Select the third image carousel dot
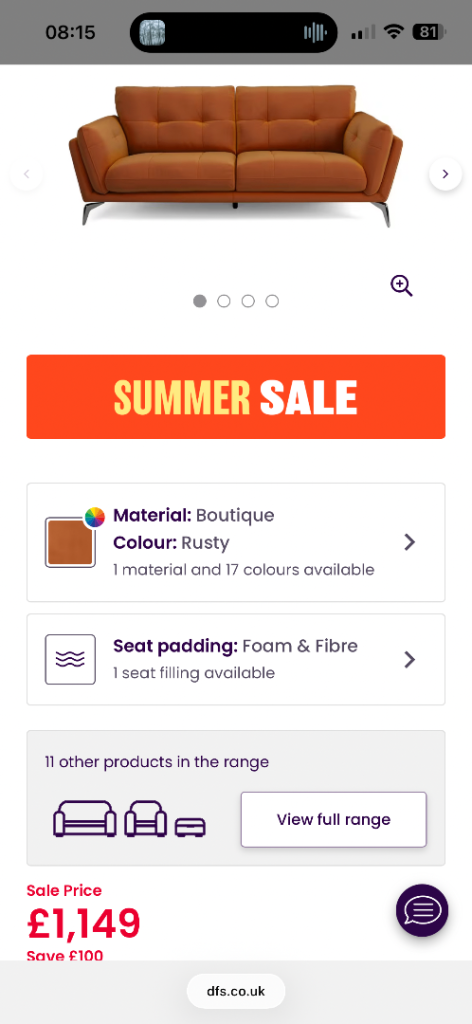The height and width of the screenshot is (1024, 472). click(248, 301)
